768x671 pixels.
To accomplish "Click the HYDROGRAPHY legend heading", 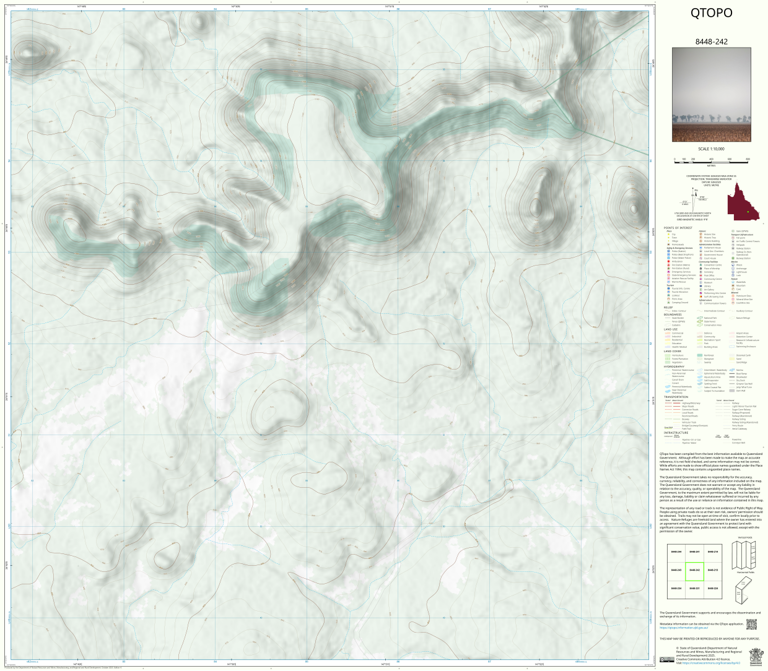I will (x=674, y=366).
